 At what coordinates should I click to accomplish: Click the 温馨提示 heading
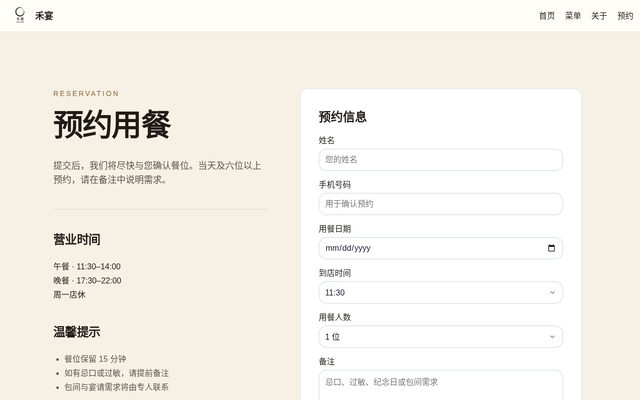pyautogui.click(x=77, y=332)
